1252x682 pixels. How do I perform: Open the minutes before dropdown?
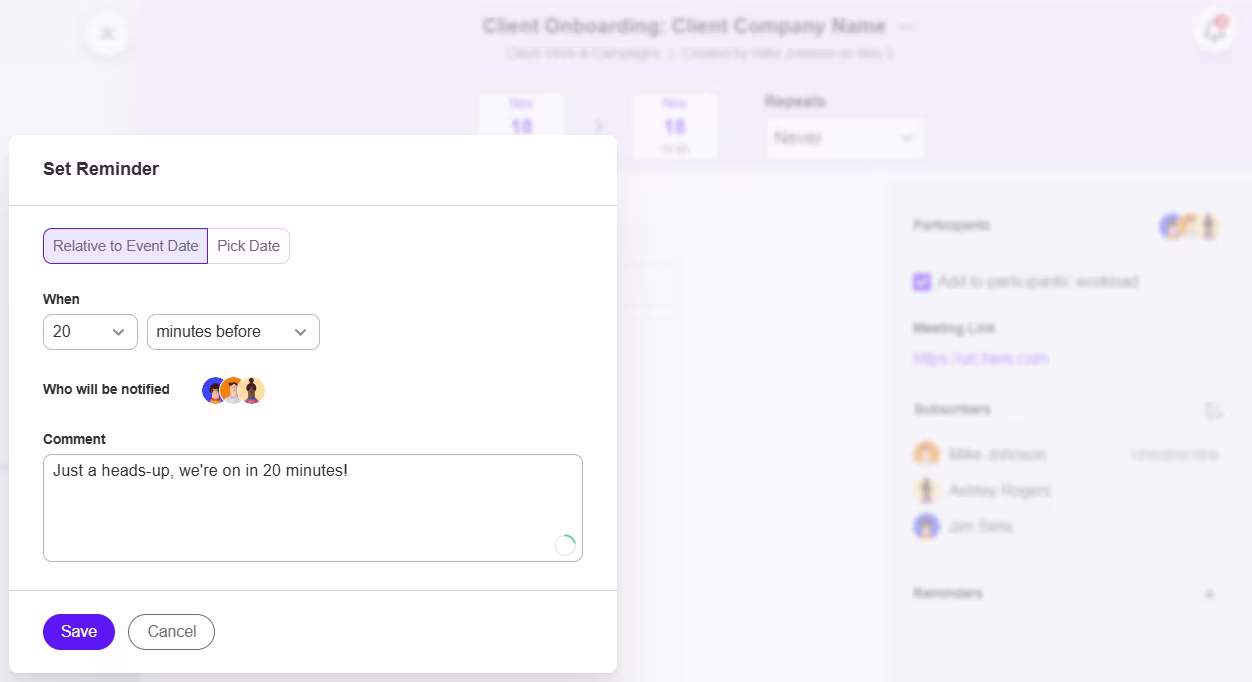232,331
